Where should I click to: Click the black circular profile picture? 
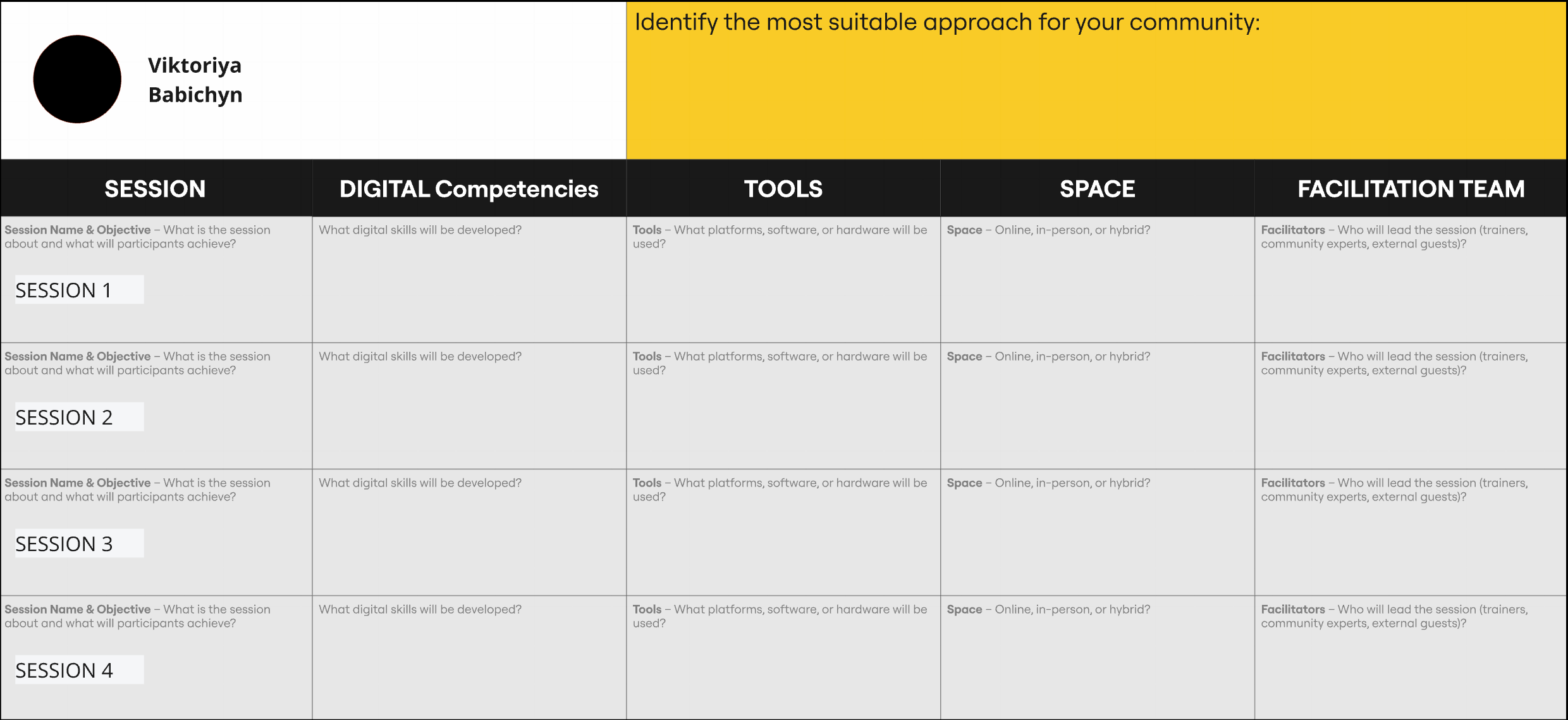pos(77,79)
